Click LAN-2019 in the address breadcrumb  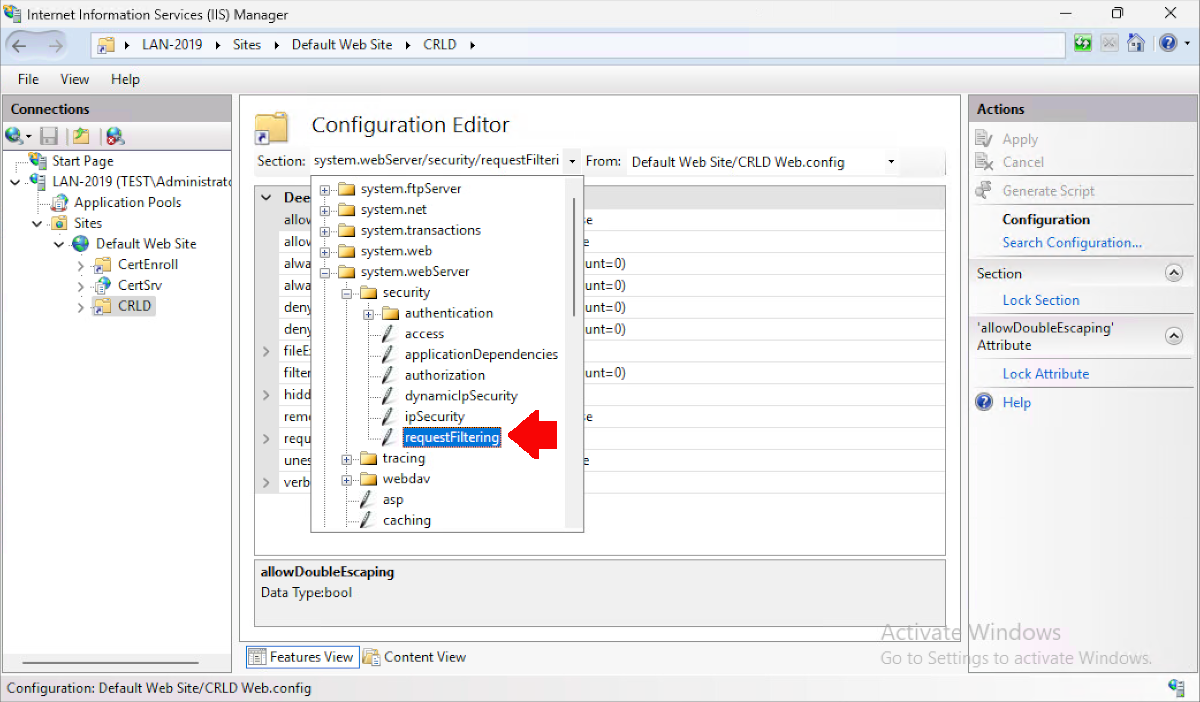[172, 45]
